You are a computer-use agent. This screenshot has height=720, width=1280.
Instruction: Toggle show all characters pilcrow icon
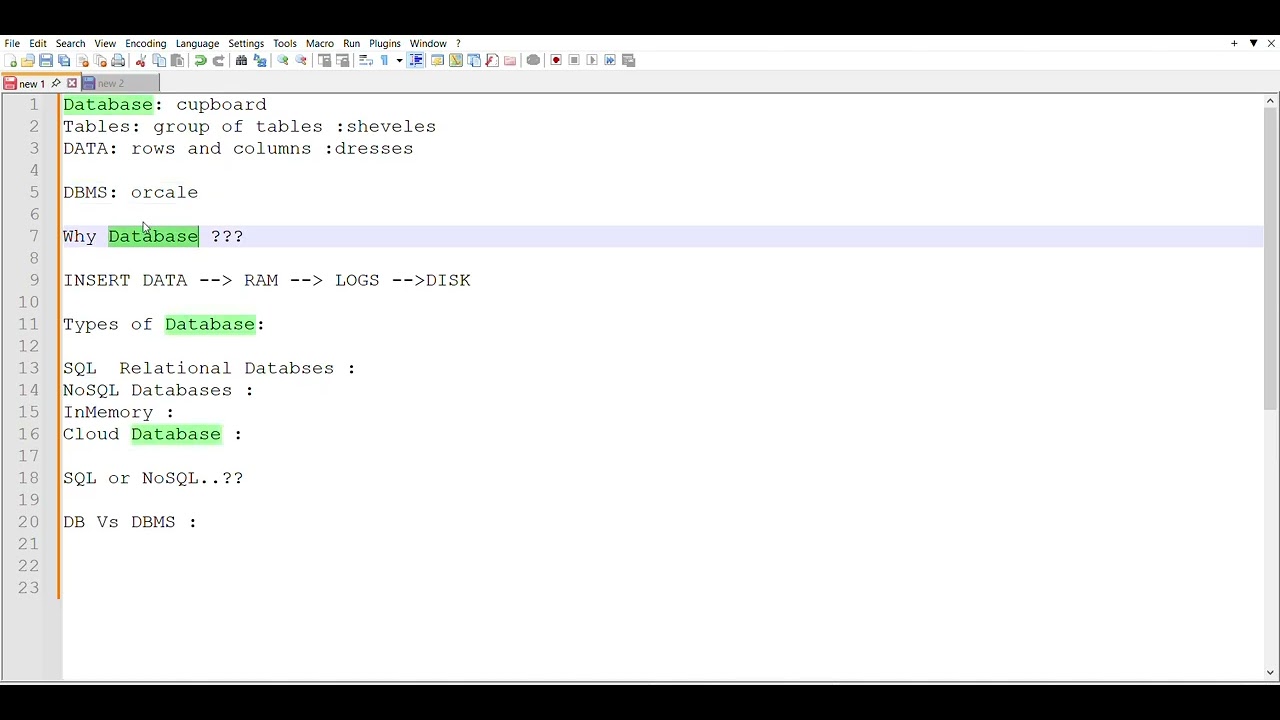tap(384, 60)
